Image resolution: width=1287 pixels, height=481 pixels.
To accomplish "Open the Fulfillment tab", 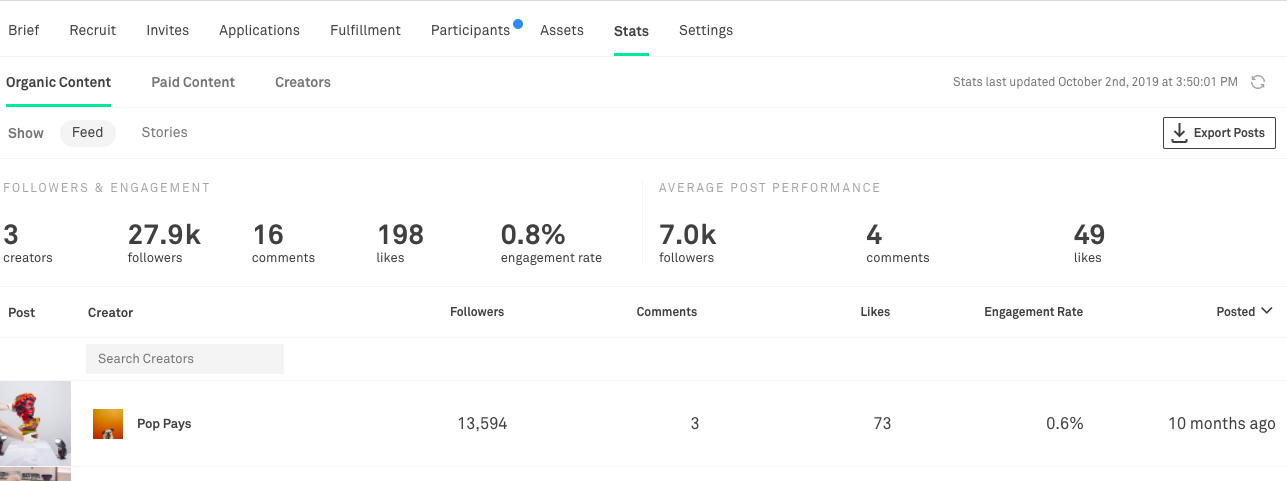I will click(365, 30).
